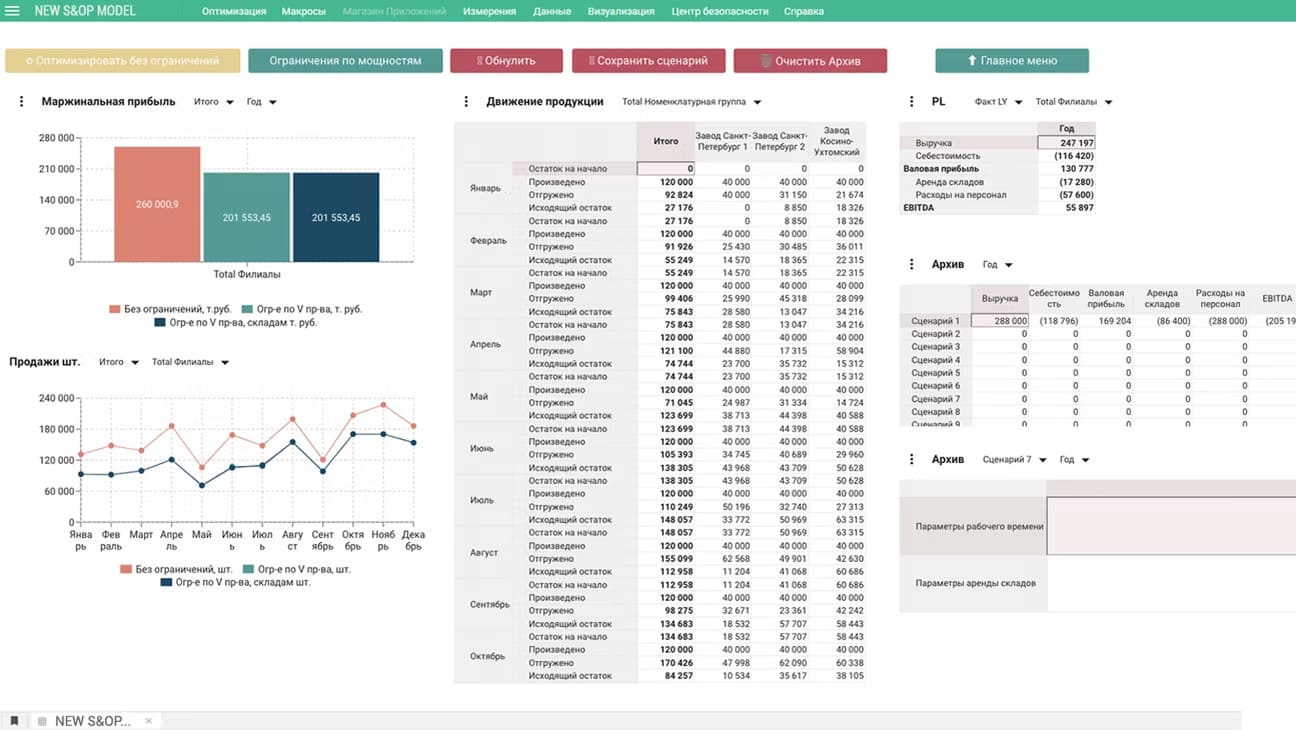Open Total Филиалы dropdown in Продажи шт.
The image size is (1296, 730).
click(x=190, y=362)
